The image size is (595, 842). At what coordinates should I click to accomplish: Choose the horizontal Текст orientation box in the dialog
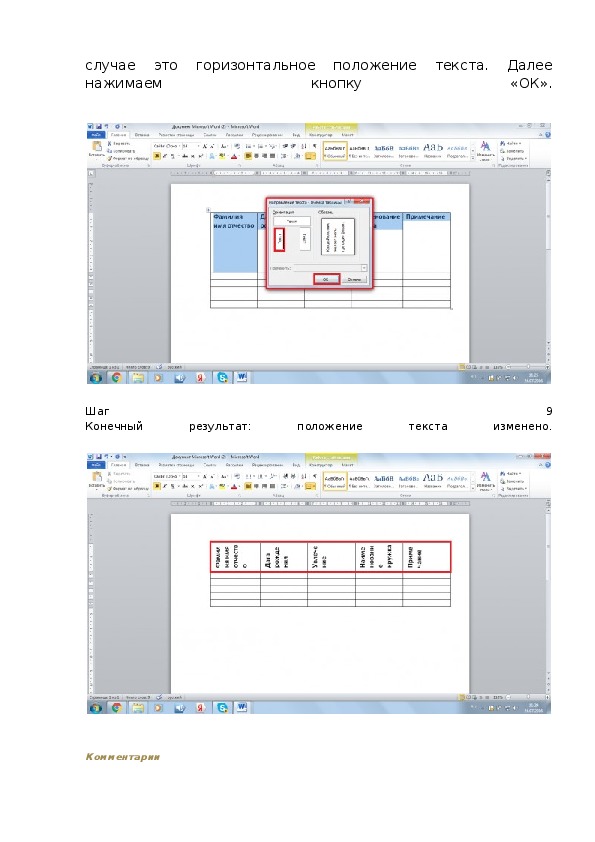click(292, 221)
